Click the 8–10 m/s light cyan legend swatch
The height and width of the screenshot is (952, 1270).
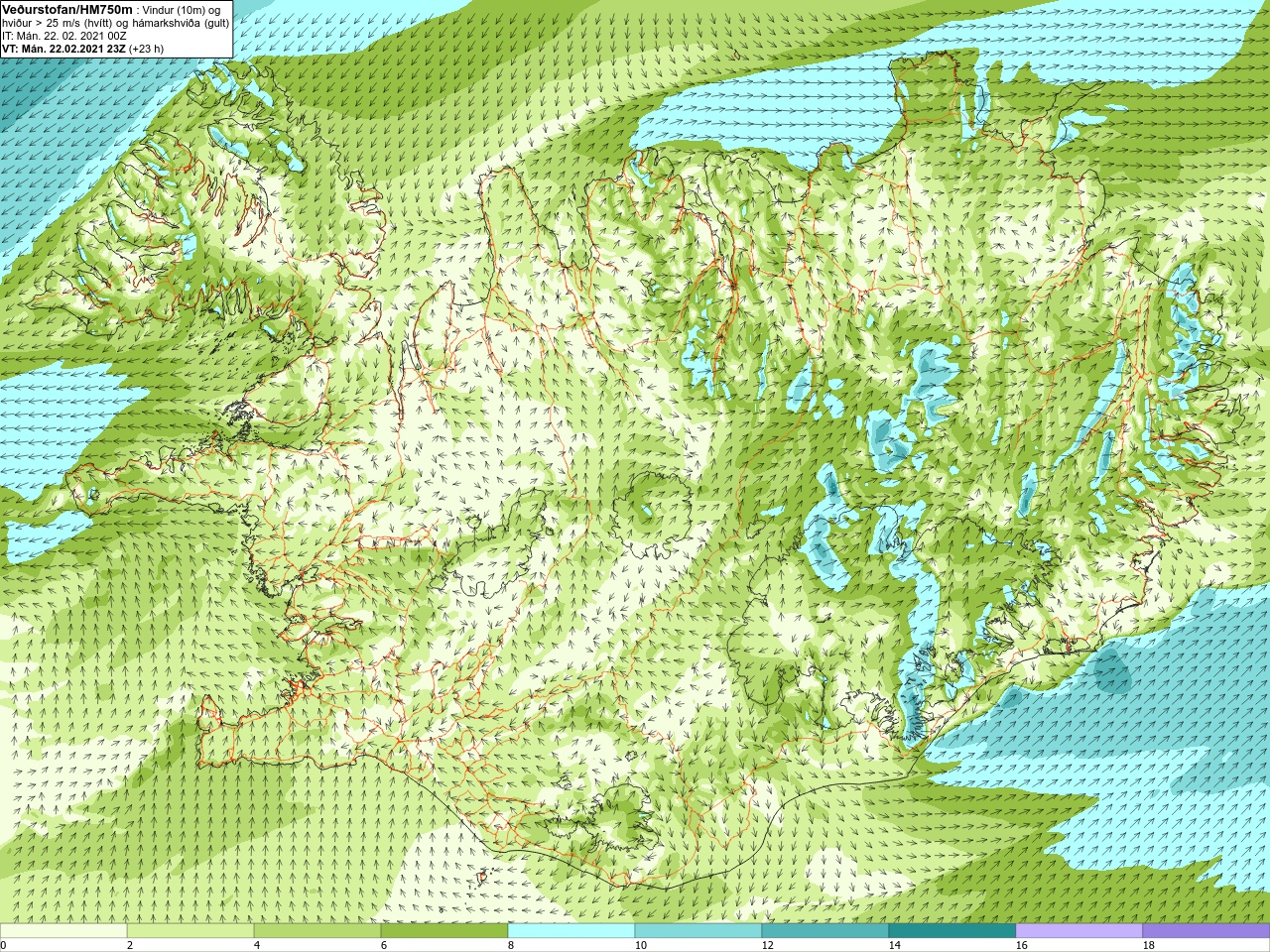point(571,931)
